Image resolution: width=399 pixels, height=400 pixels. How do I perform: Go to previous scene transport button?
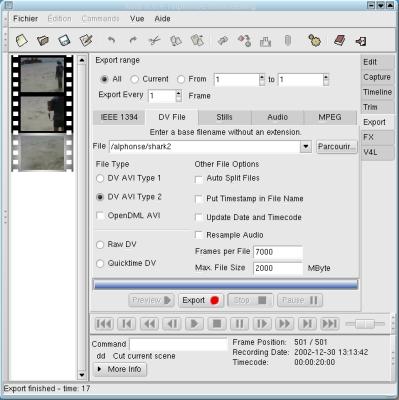127,324
